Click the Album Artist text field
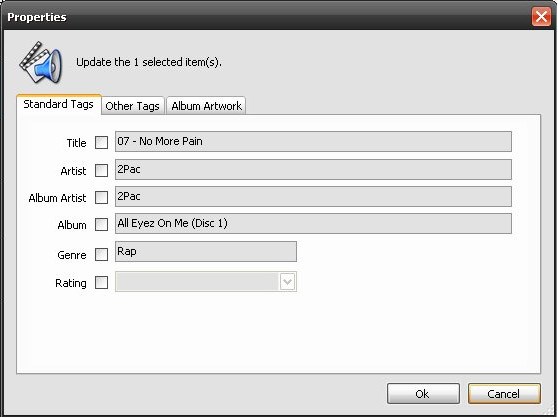This screenshot has height=418, width=558. click(x=313, y=196)
